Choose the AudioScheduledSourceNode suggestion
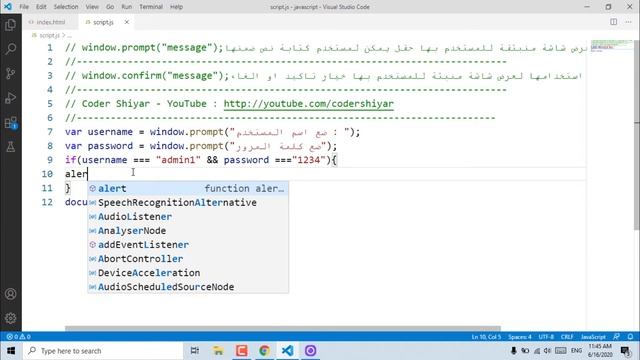The height and width of the screenshot is (360, 640). pyautogui.click(x=188, y=287)
